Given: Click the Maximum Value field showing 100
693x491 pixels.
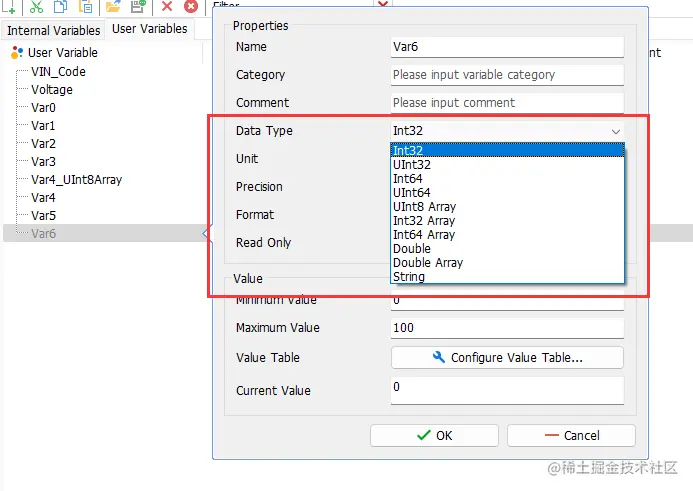Looking at the screenshot, I should pos(507,328).
